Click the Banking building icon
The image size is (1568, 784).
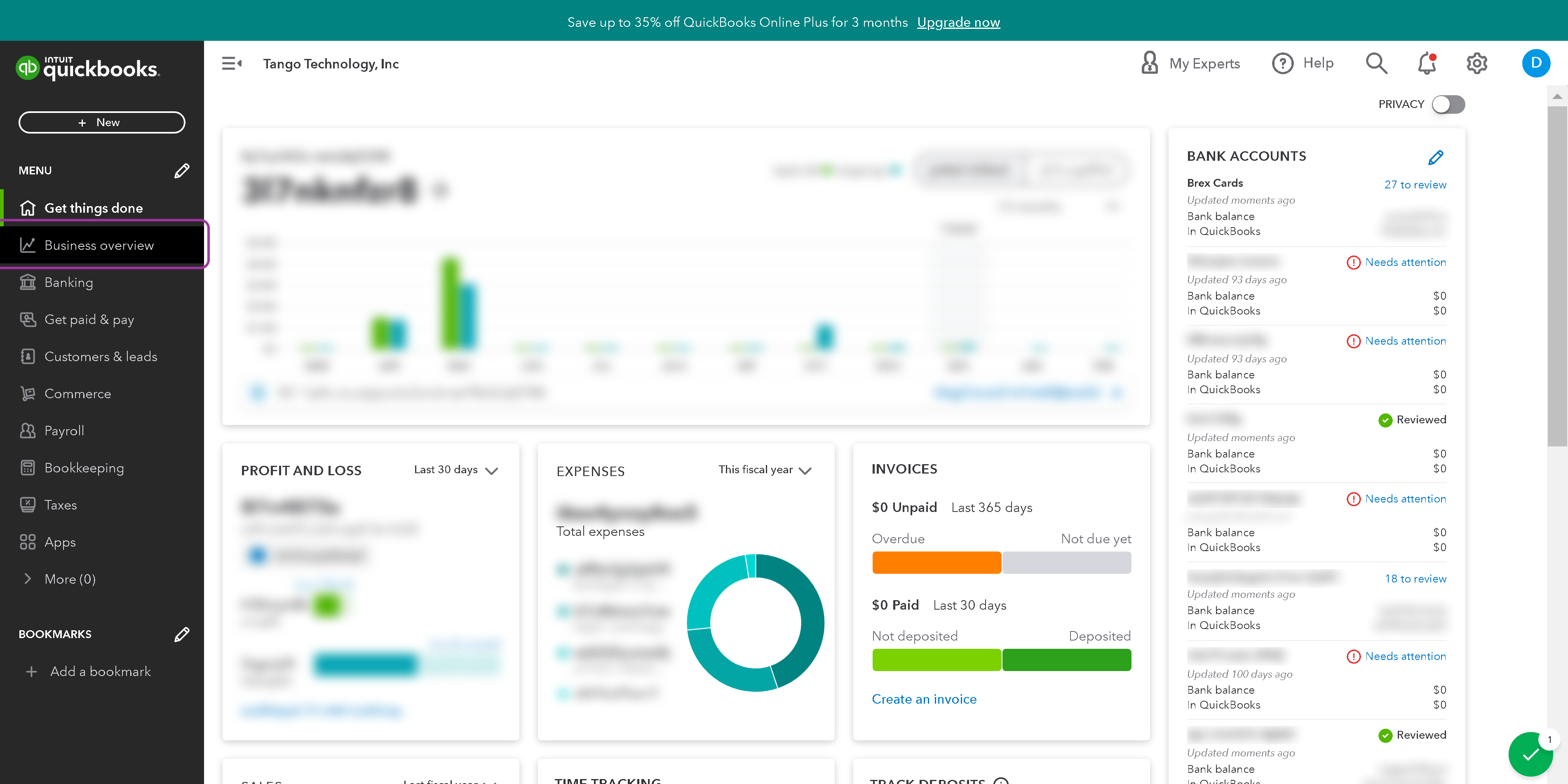[x=27, y=282]
